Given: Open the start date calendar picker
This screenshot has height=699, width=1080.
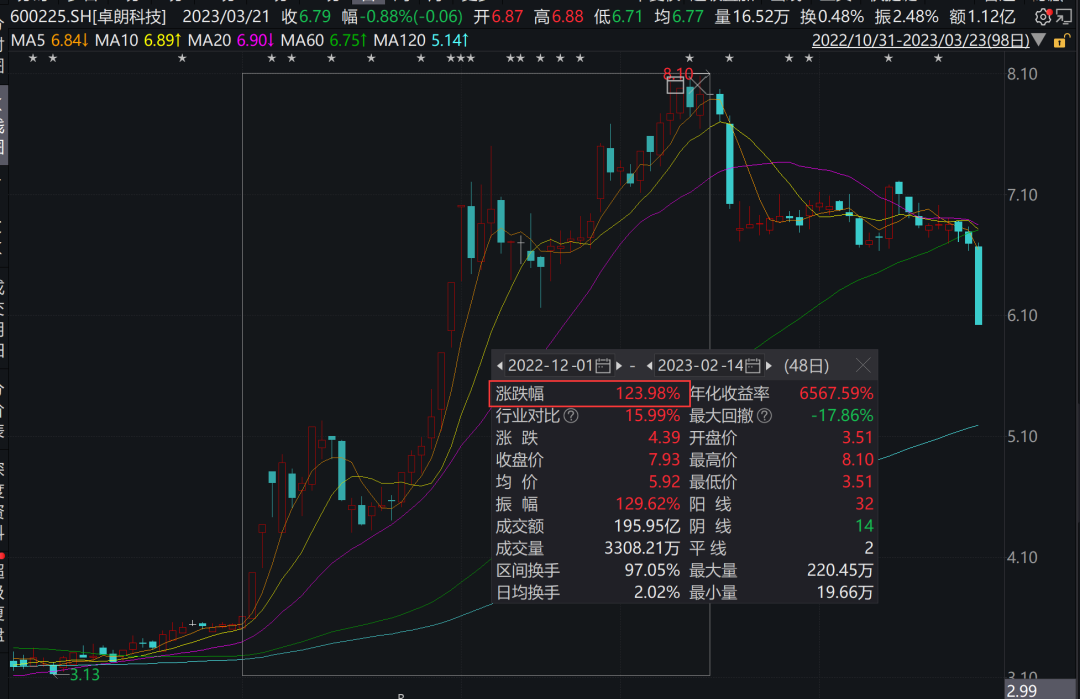Looking at the screenshot, I should (602, 365).
